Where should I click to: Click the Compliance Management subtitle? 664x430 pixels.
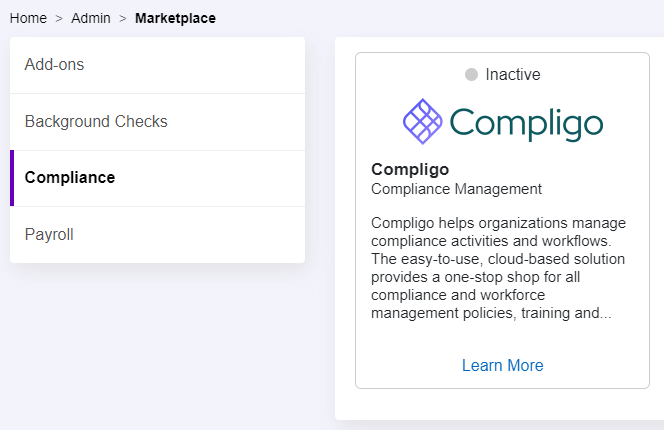(456, 189)
